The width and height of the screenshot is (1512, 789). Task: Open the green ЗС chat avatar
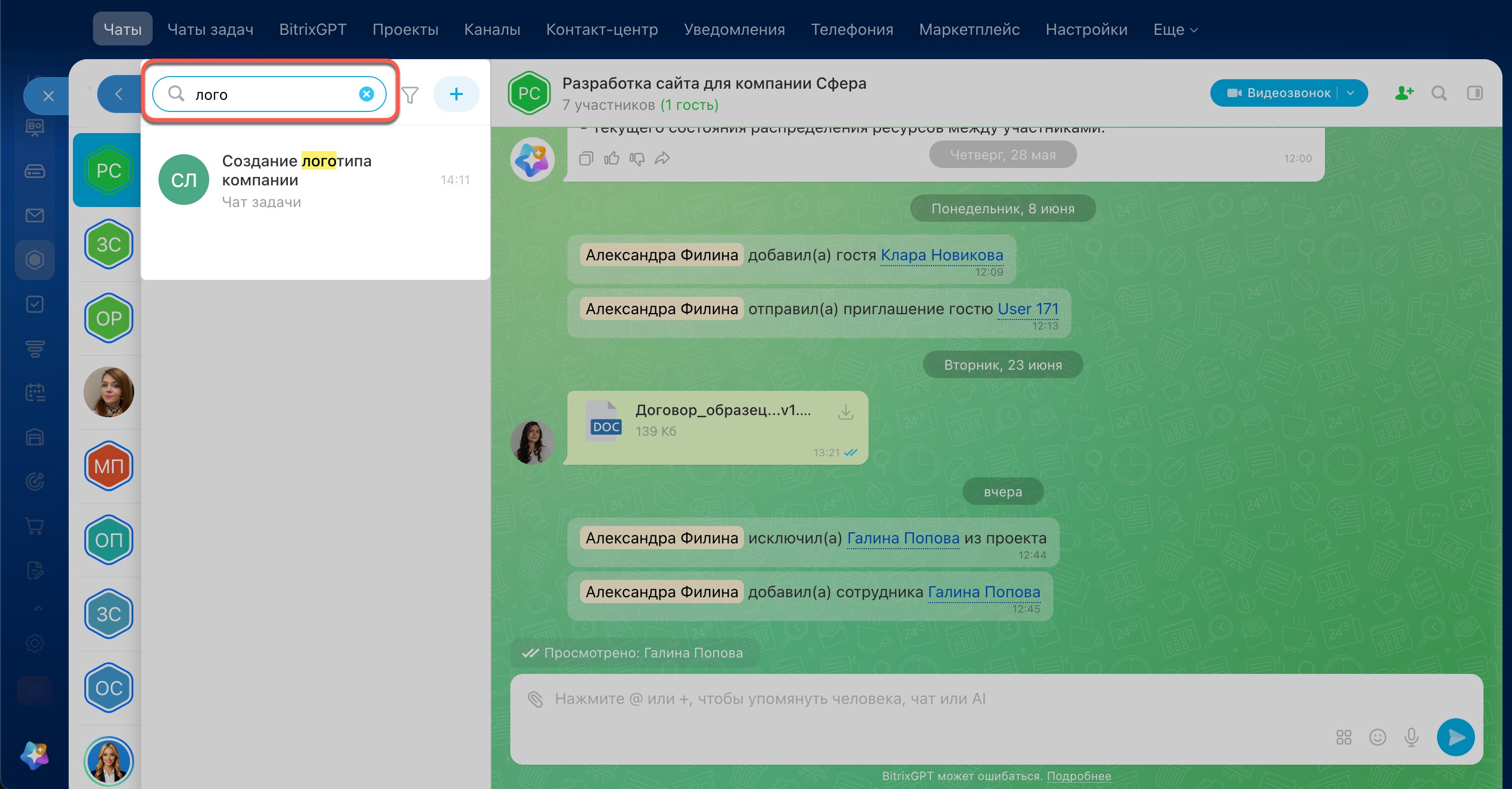point(109,244)
